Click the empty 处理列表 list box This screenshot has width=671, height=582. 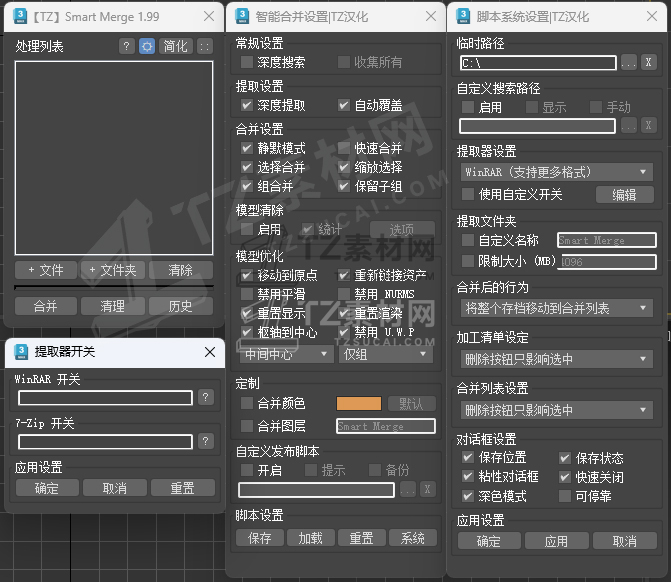click(114, 158)
